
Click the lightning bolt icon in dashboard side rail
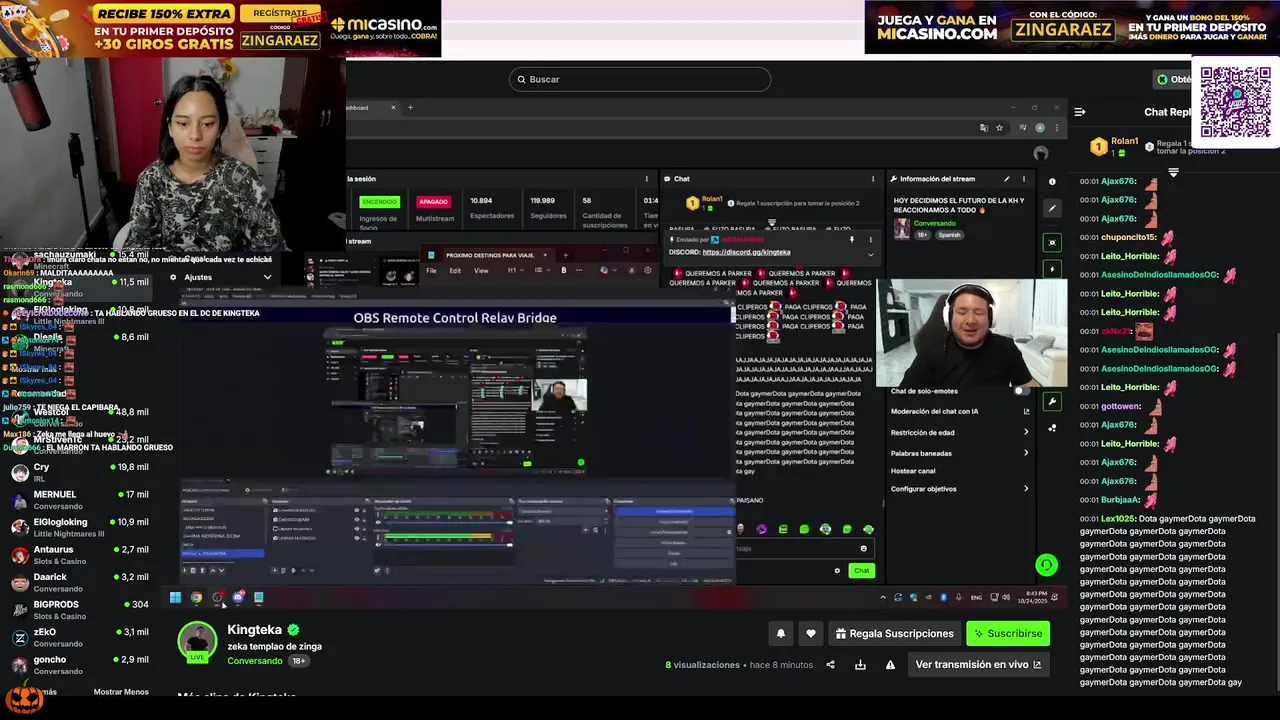pos(1052,269)
